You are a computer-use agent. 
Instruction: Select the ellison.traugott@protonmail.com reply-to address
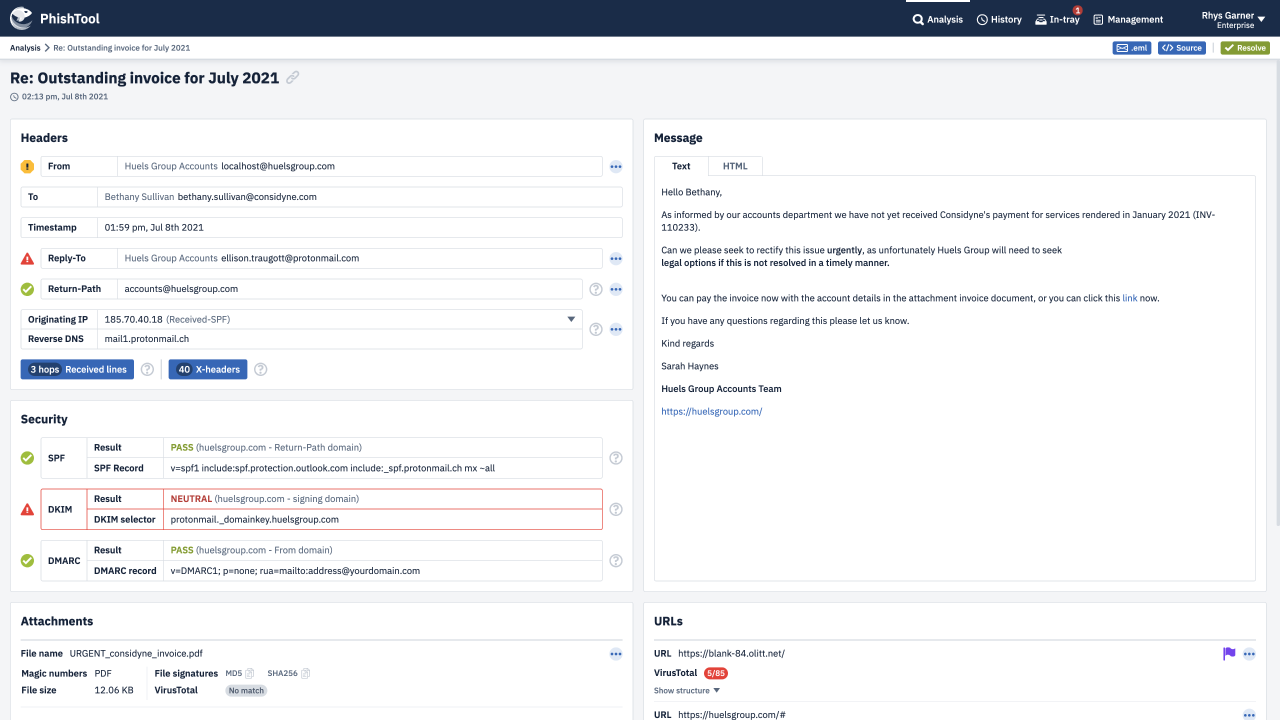pyautogui.click(x=290, y=258)
